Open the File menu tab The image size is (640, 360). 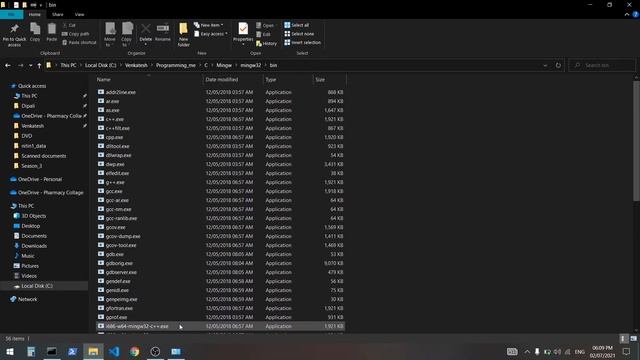coord(11,14)
